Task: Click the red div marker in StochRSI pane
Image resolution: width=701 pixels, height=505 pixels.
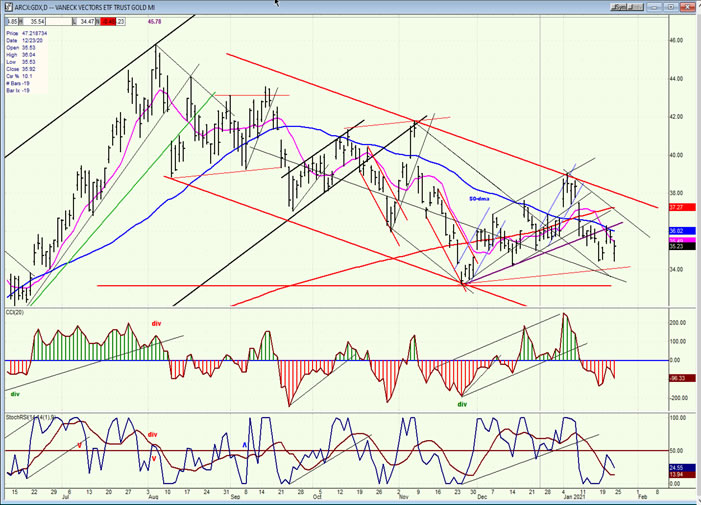Action: click(152, 434)
